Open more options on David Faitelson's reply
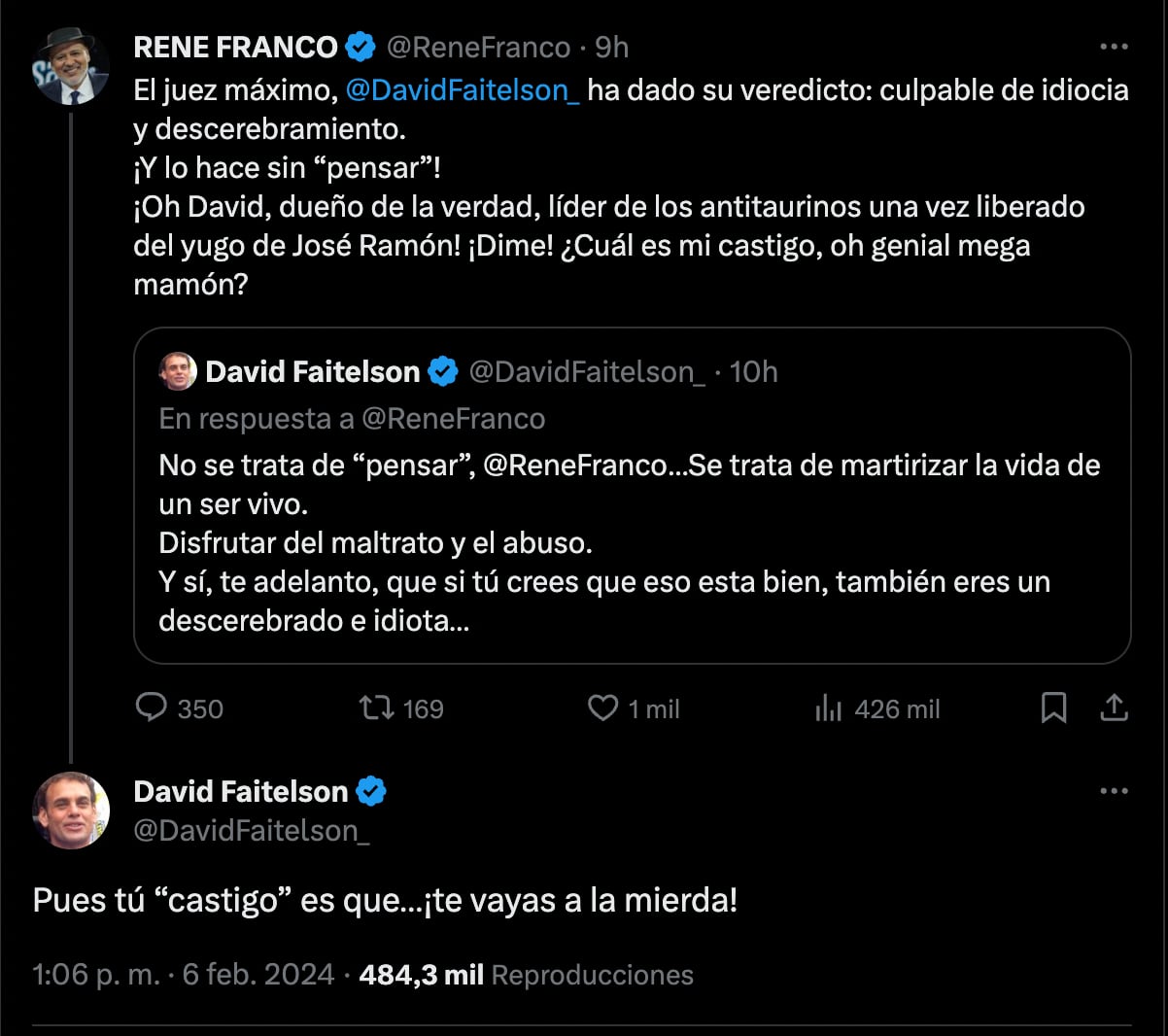This screenshot has width=1168, height=1036. [1114, 791]
